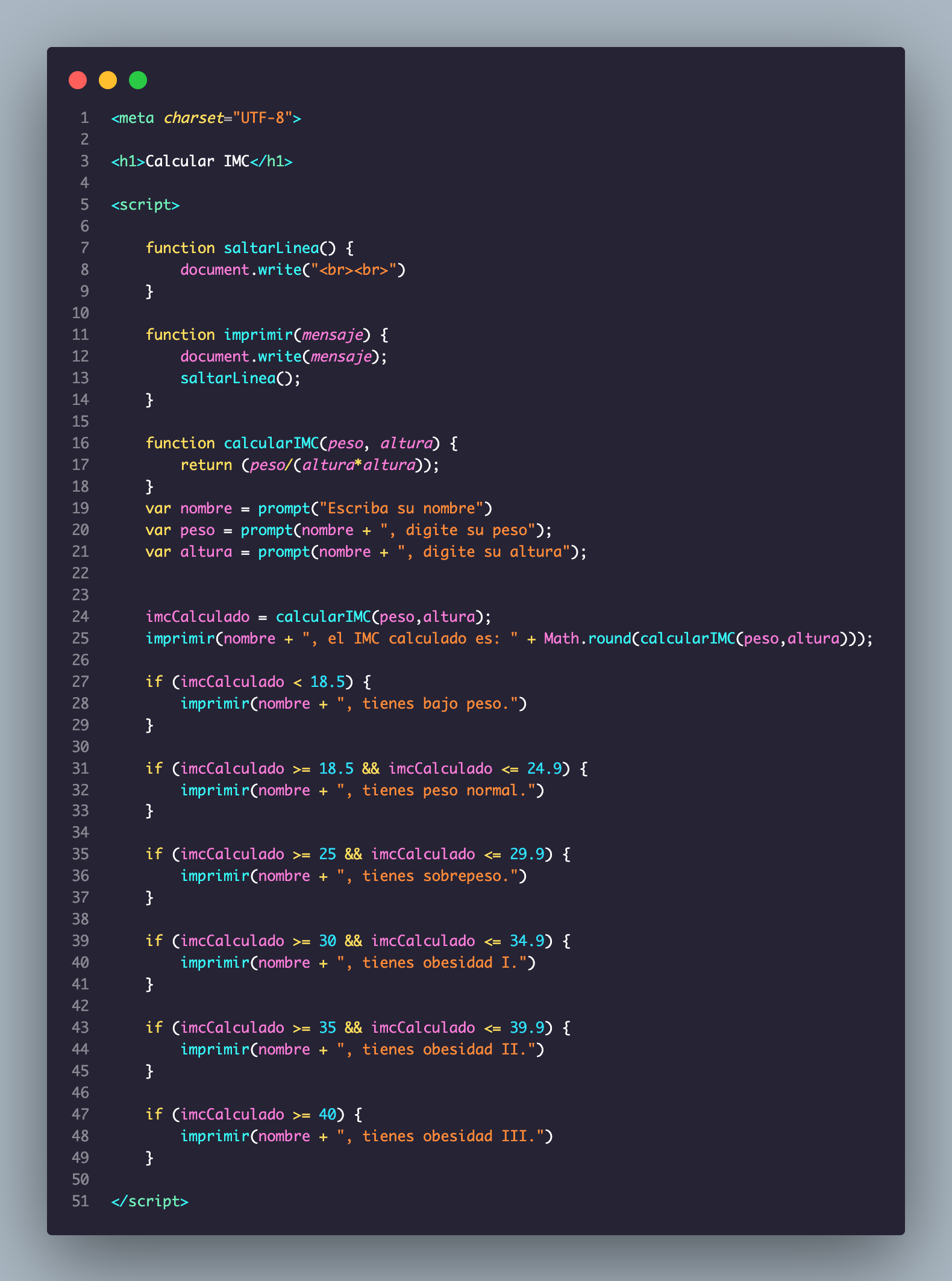
Task: Click 'function saltarLinea()' declaration
Action: [x=249, y=248]
